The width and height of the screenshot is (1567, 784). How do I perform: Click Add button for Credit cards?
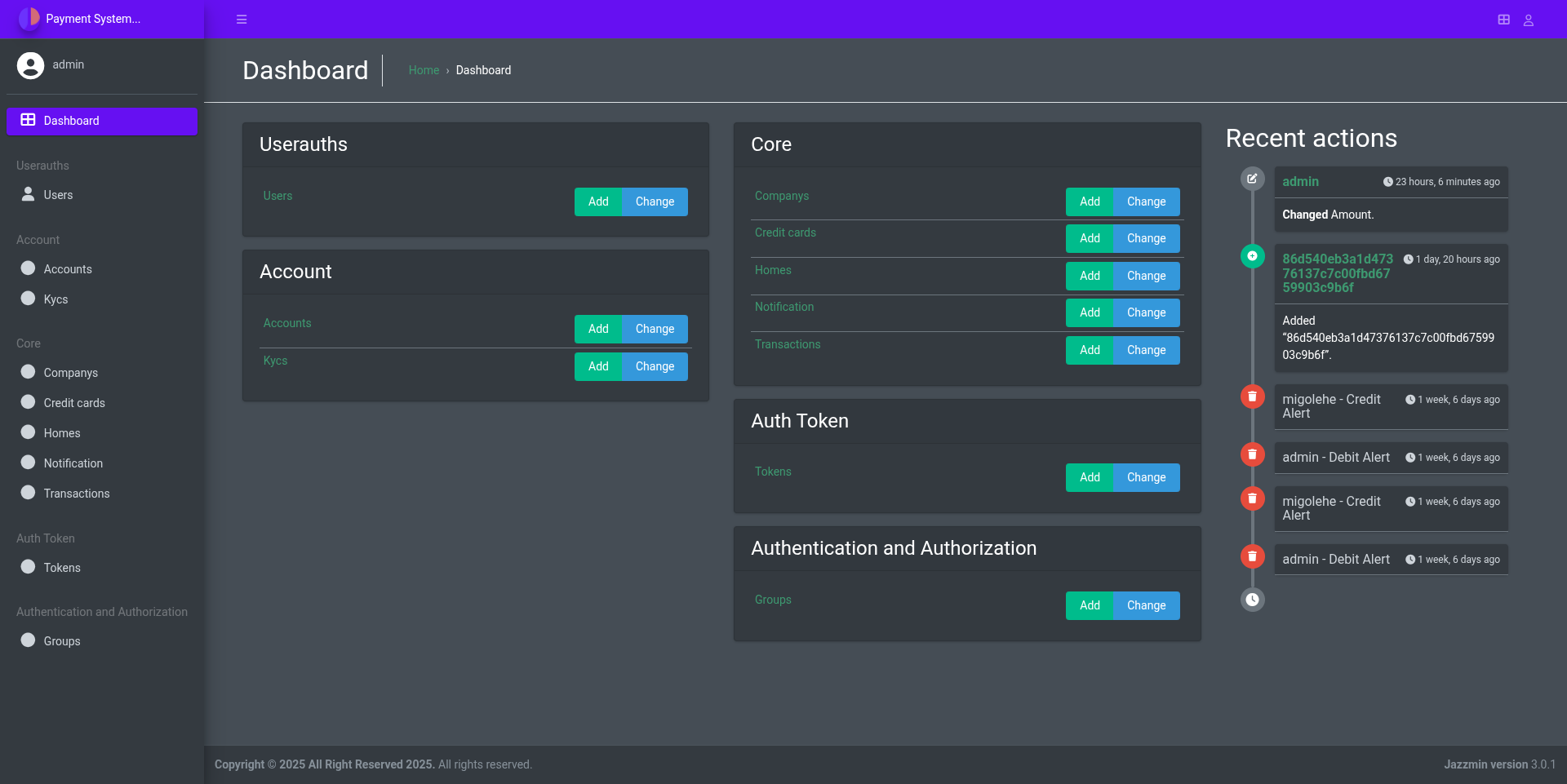pyautogui.click(x=1090, y=238)
